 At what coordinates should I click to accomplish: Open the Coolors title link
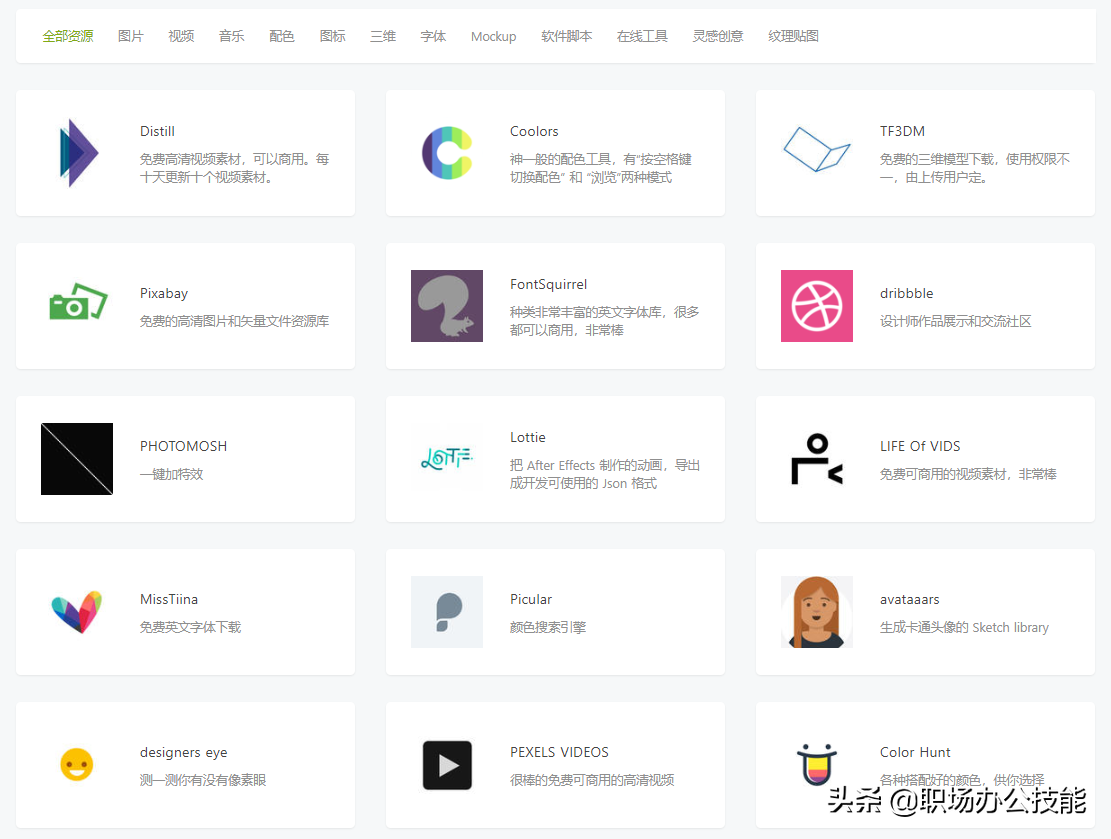tap(534, 131)
